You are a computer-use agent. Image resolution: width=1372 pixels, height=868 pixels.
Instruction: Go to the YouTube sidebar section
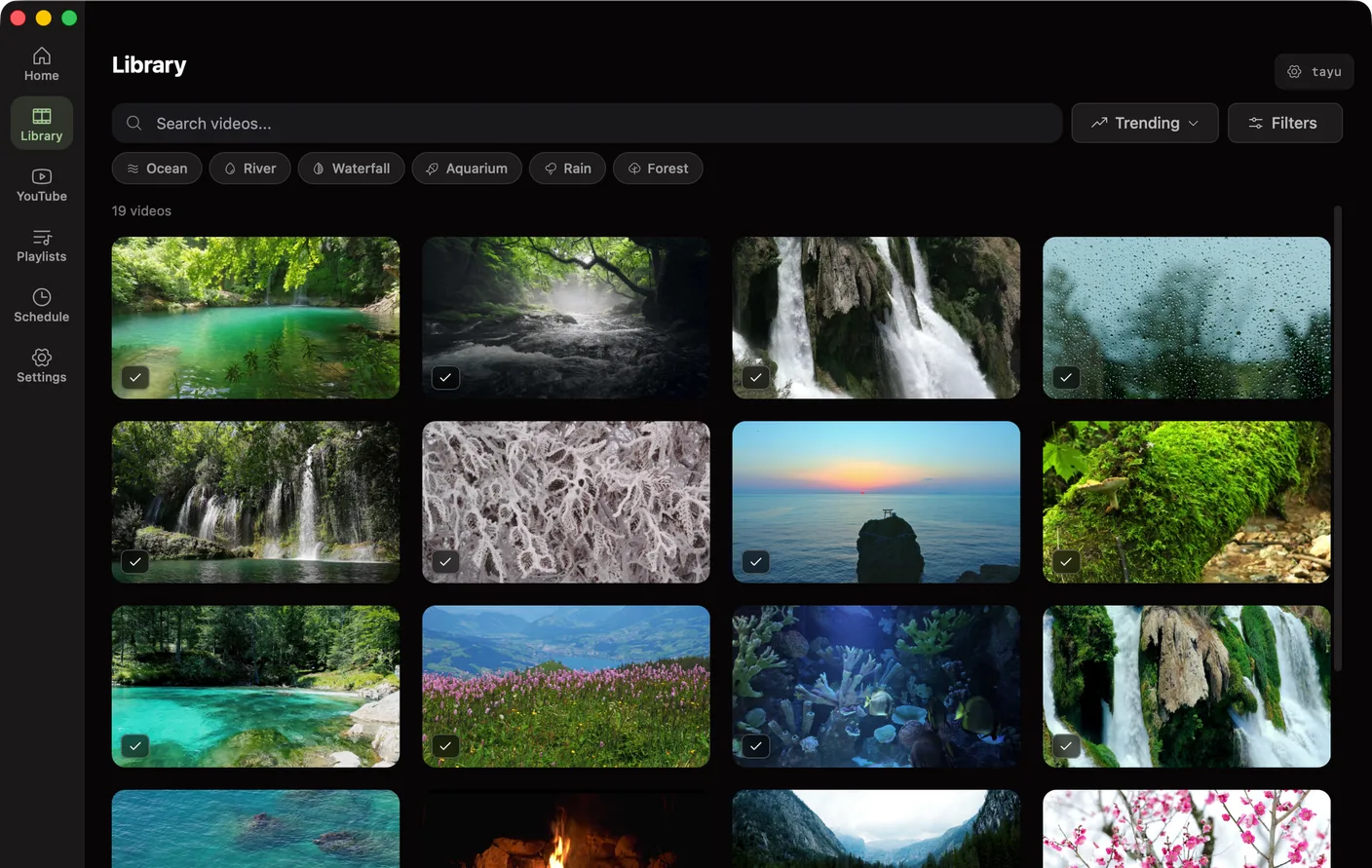(42, 184)
